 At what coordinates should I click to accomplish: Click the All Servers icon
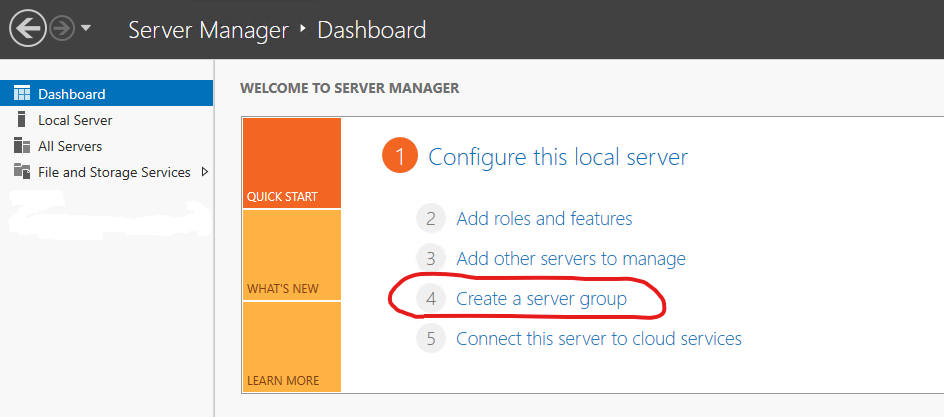pyautogui.click(x=22, y=146)
